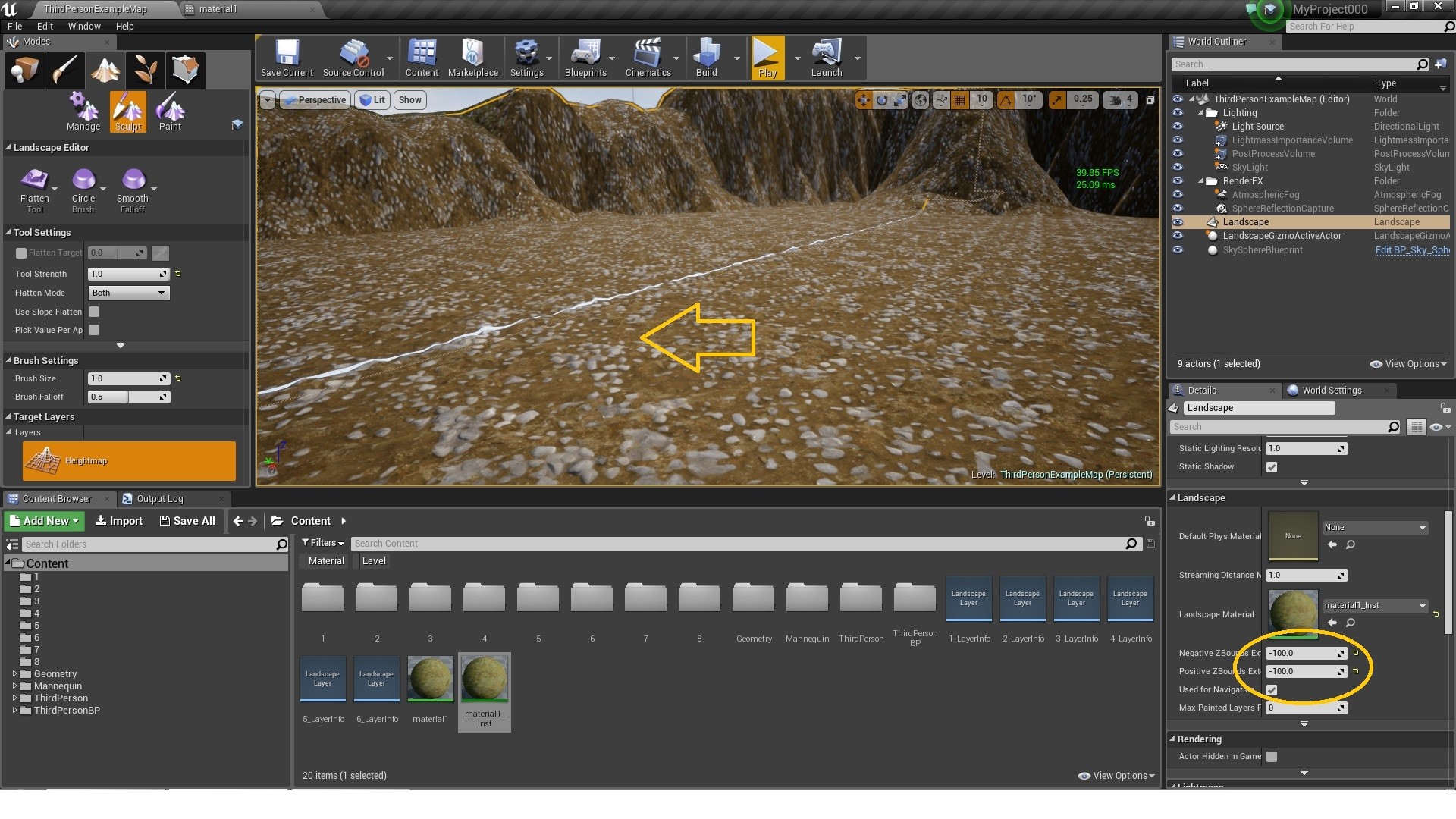Collapse the Brush Settings section
The image size is (1456, 819).
point(8,360)
